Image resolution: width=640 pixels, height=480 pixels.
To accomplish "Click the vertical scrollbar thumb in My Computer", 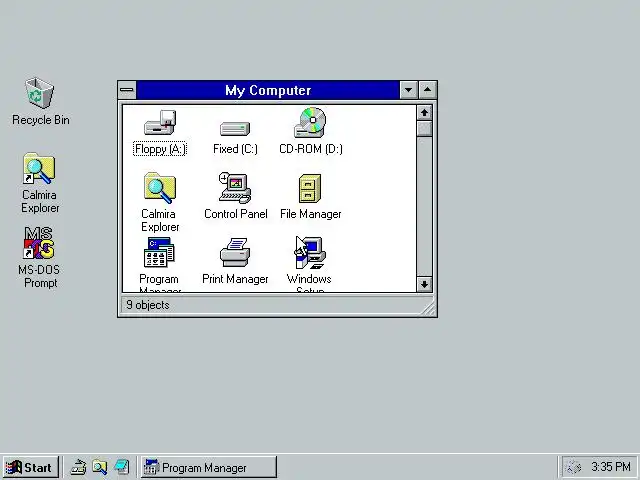I will (x=424, y=129).
